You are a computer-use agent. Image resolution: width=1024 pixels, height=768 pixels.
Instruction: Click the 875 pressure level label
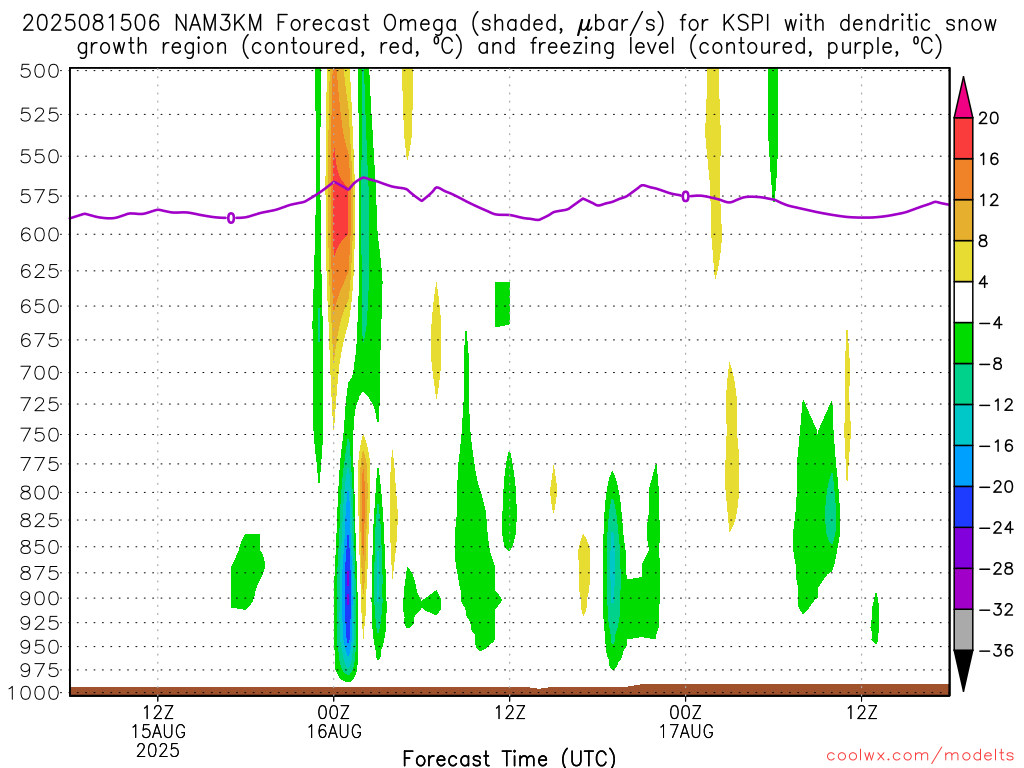40,573
